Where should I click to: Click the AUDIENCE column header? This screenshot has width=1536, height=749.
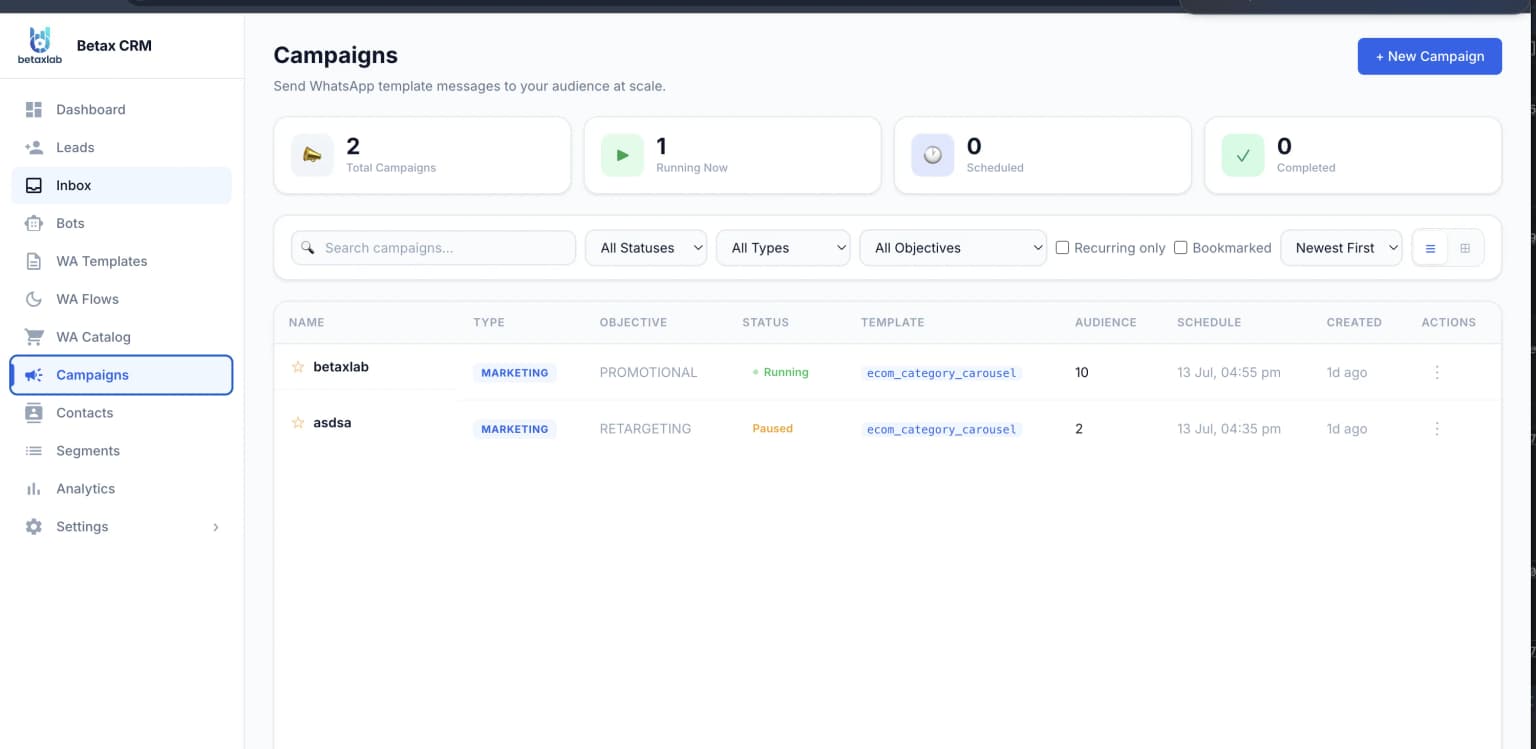1105,322
